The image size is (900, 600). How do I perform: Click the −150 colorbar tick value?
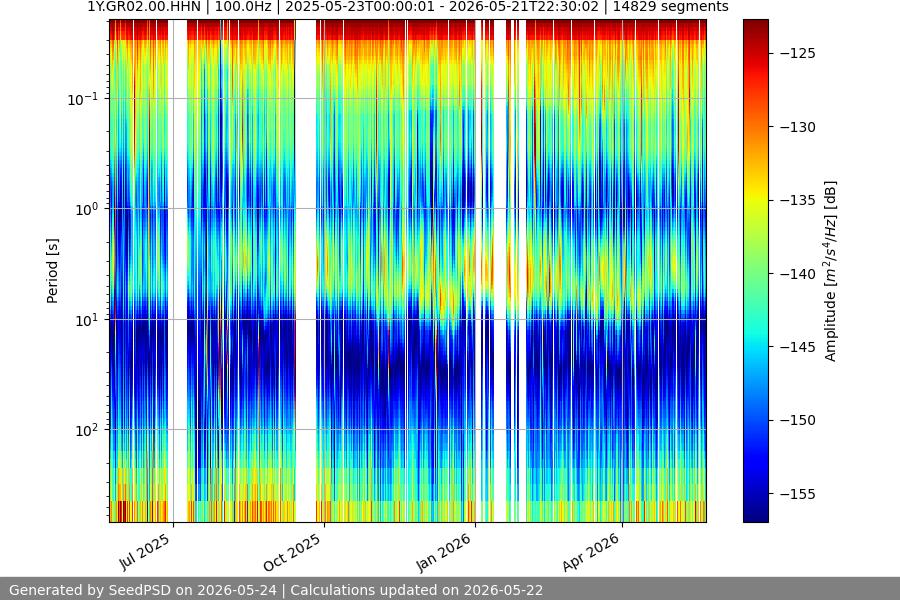tap(798, 420)
